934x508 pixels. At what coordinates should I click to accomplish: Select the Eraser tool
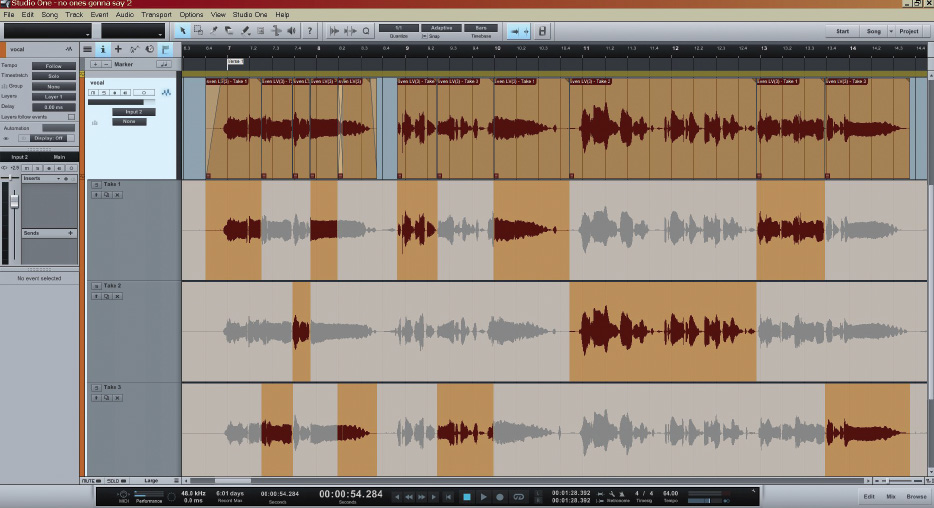(x=229, y=31)
